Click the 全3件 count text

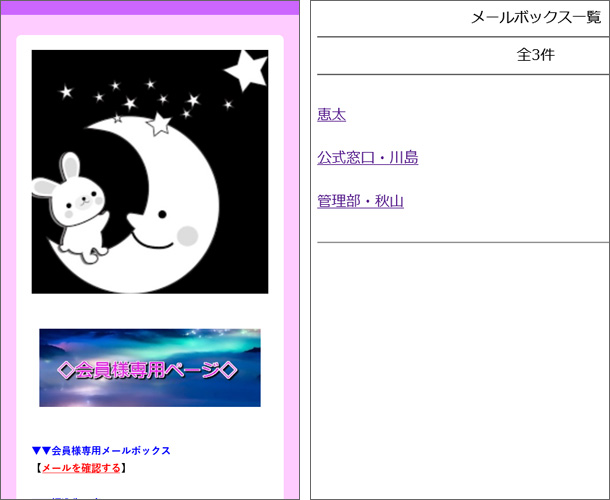pyautogui.click(x=535, y=55)
